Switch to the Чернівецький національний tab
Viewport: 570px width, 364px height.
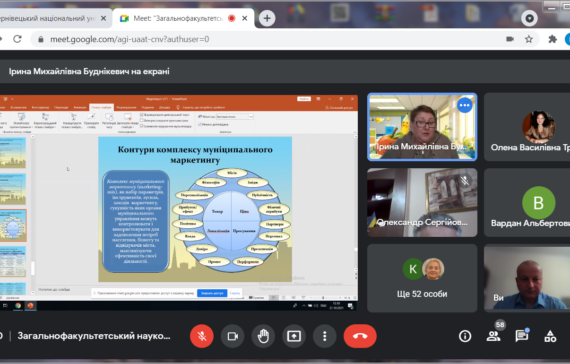pos(47,18)
